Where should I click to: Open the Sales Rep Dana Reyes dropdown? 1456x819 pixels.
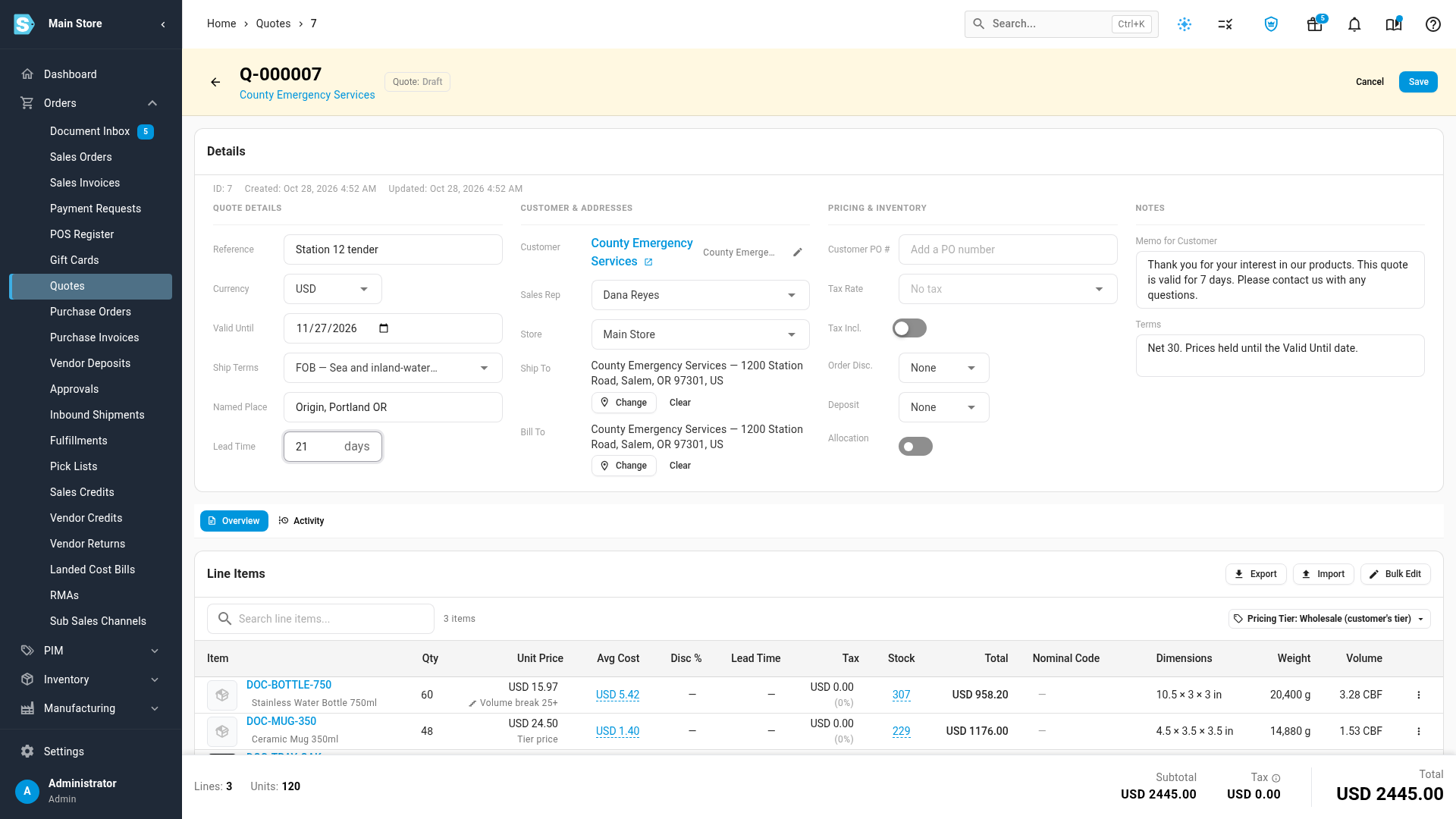(700, 295)
